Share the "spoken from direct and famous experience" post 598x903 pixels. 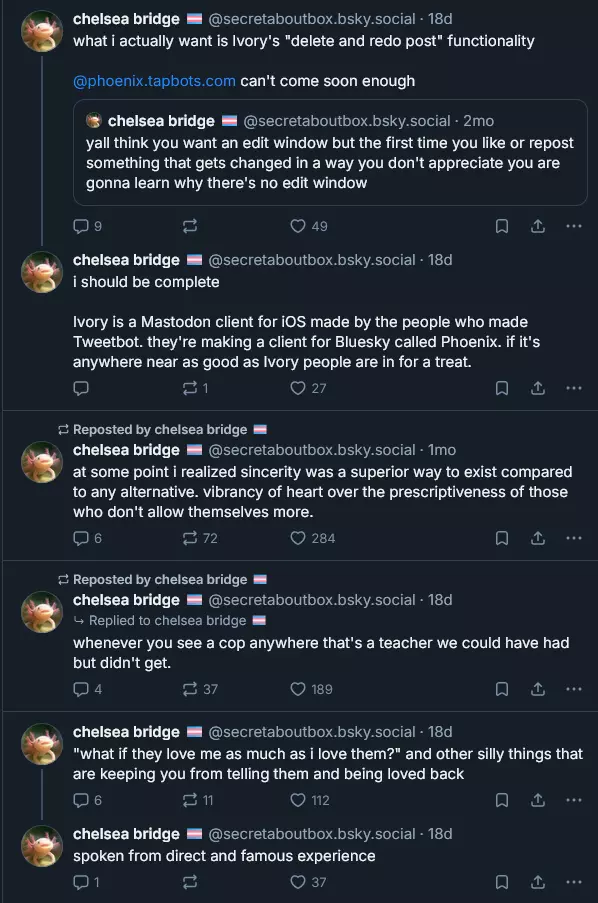538,882
